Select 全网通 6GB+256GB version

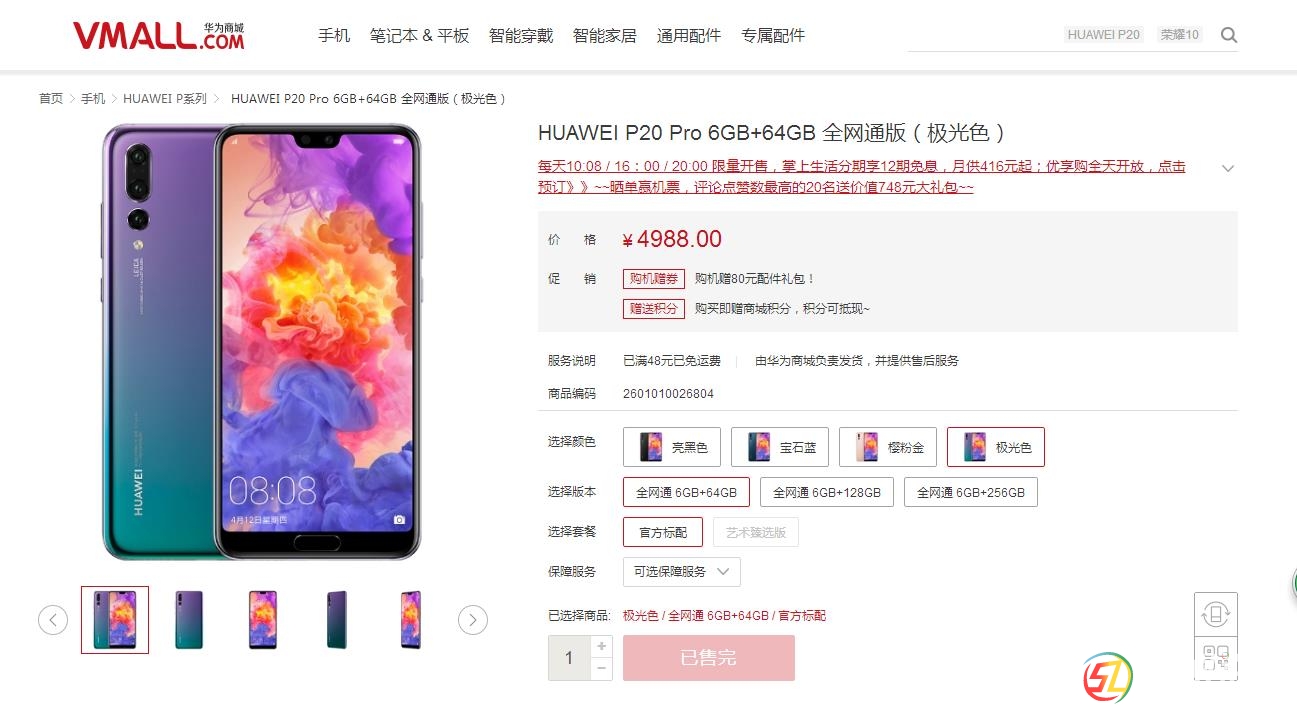point(971,492)
